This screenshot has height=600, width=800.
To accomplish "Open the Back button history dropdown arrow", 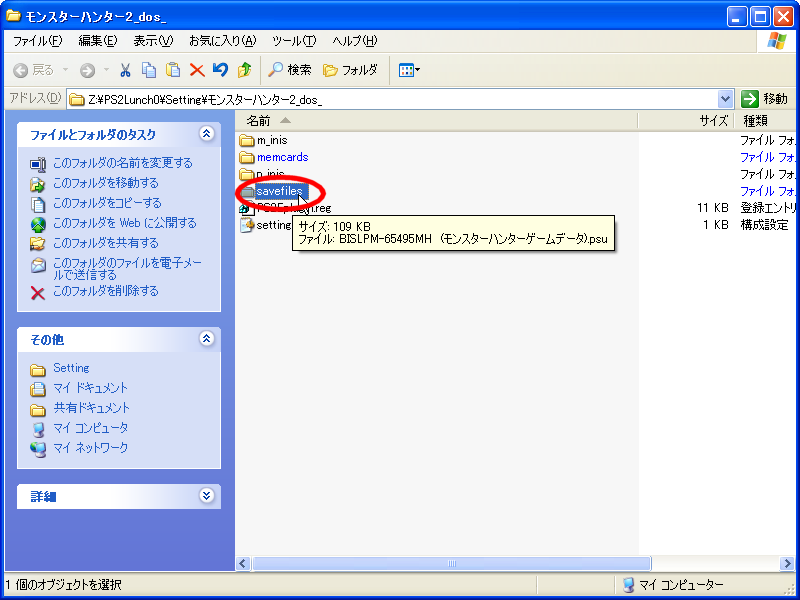I will (65, 70).
